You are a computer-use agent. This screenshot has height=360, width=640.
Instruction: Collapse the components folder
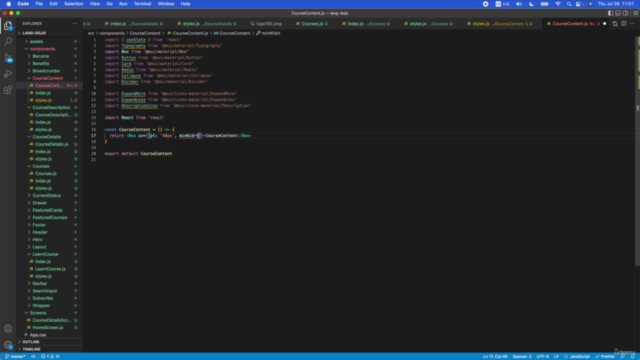42,49
